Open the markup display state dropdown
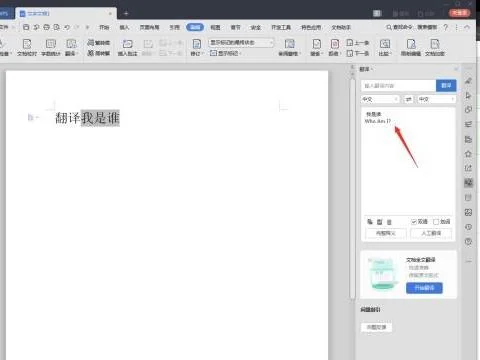The height and width of the screenshot is (360, 480). tap(241, 43)
